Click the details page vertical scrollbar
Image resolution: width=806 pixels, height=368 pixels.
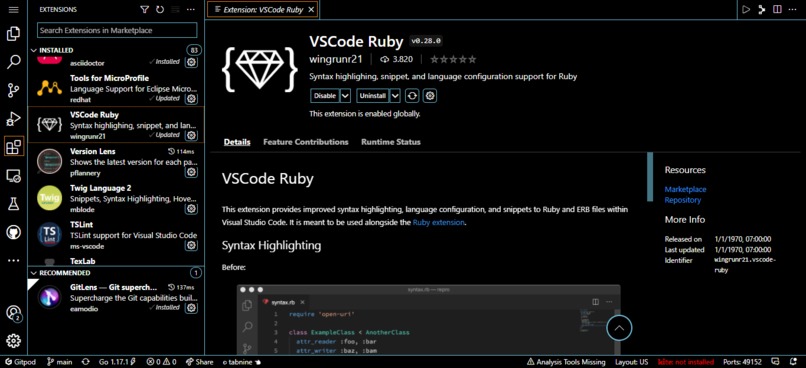tap(650, 176)
